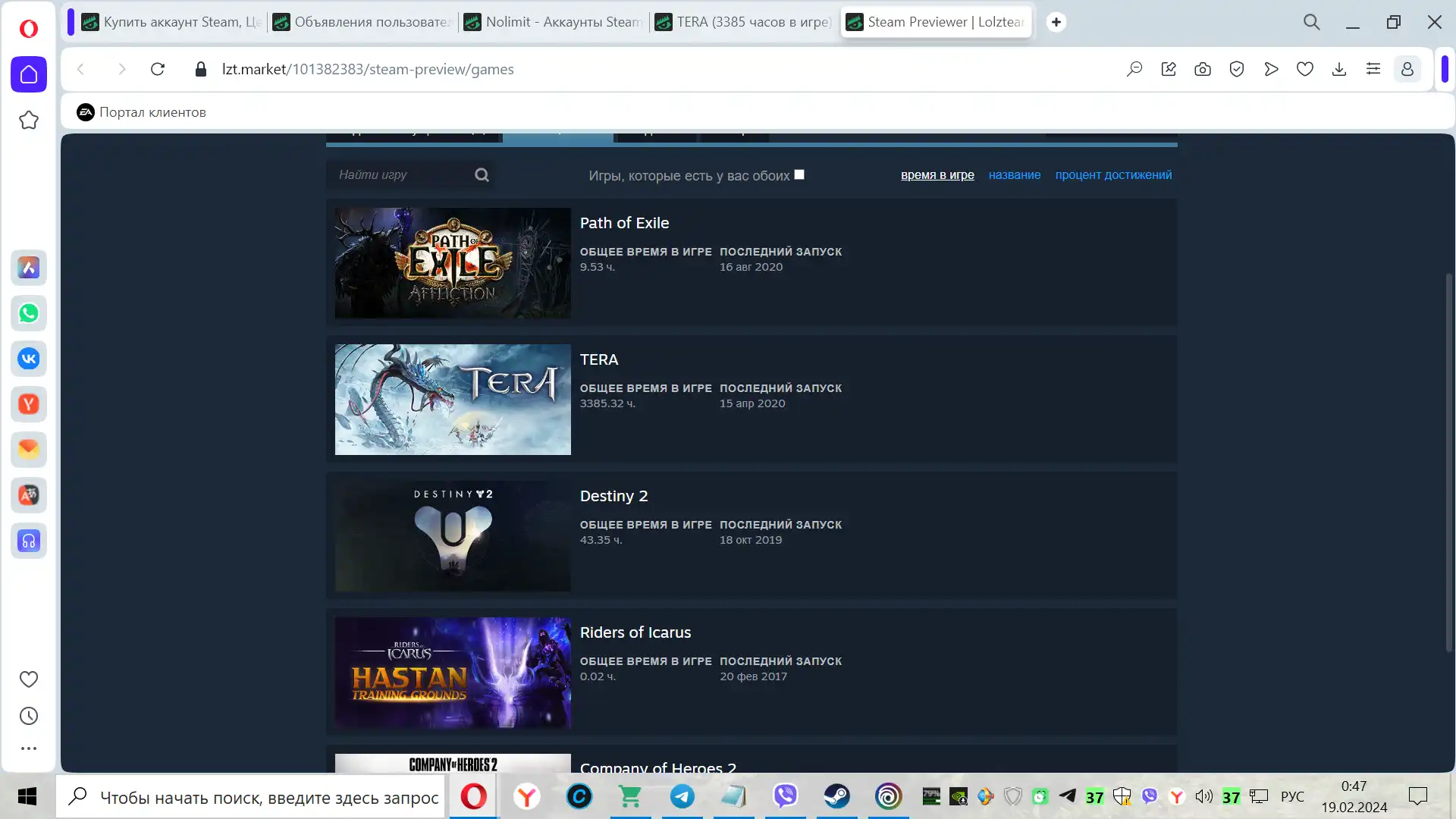Open find-in-page magnifier in address bar

(1134, 69)
